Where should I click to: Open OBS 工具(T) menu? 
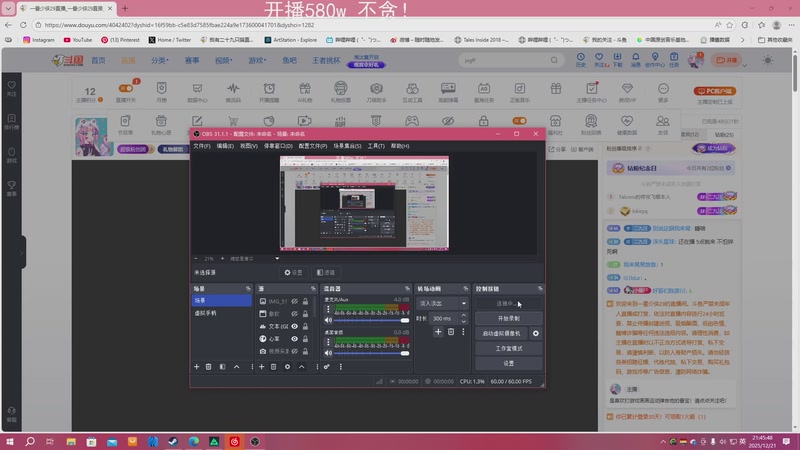[x=376, y=146]
